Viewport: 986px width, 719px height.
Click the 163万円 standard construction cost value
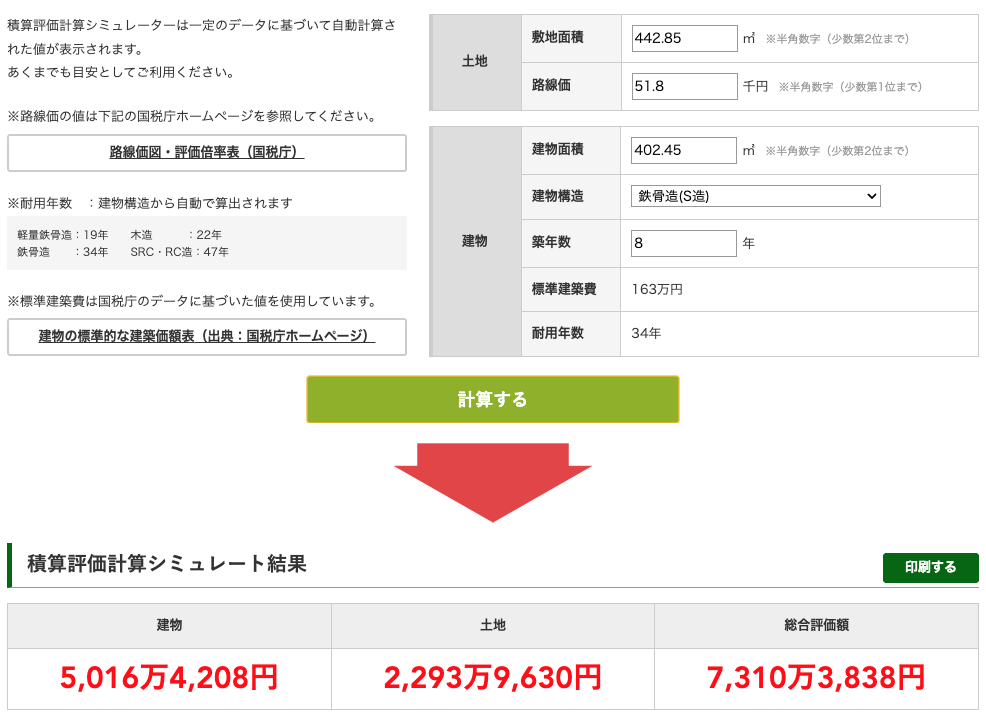click(x=657, y=290)
